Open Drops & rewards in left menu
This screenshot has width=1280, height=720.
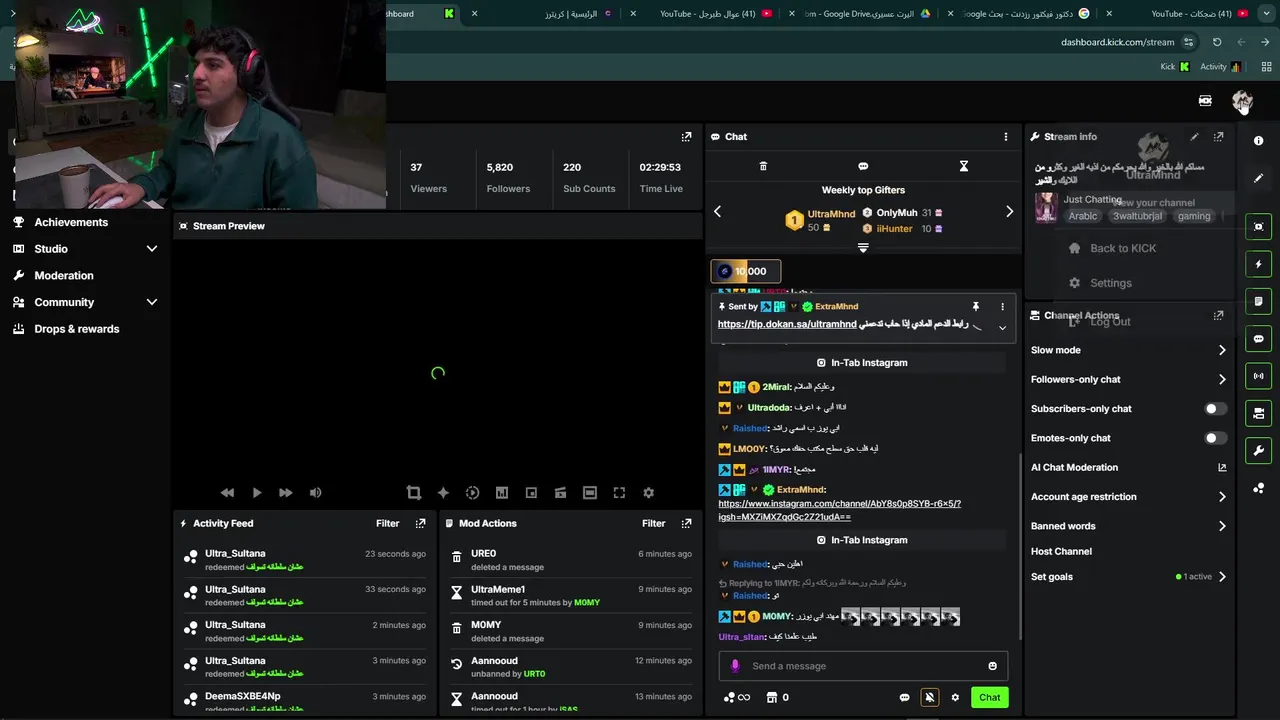click(77, 329)
